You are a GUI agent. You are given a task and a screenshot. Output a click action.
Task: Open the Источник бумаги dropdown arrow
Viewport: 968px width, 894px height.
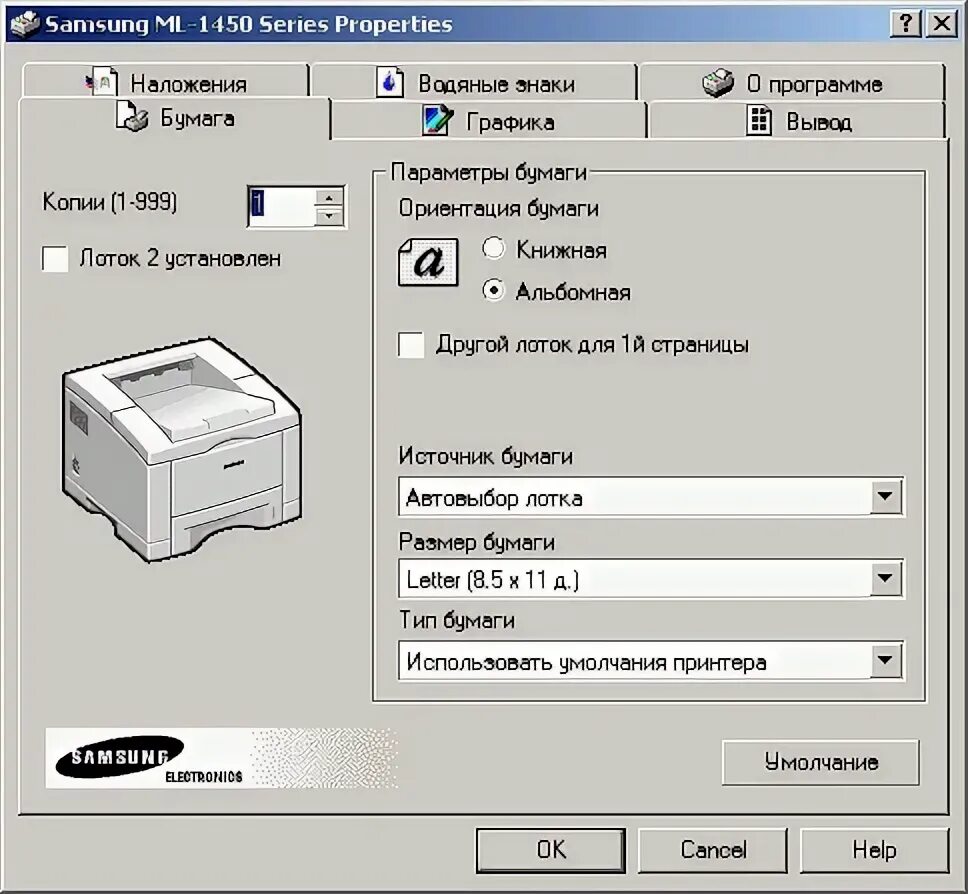[x=885, y=496]
